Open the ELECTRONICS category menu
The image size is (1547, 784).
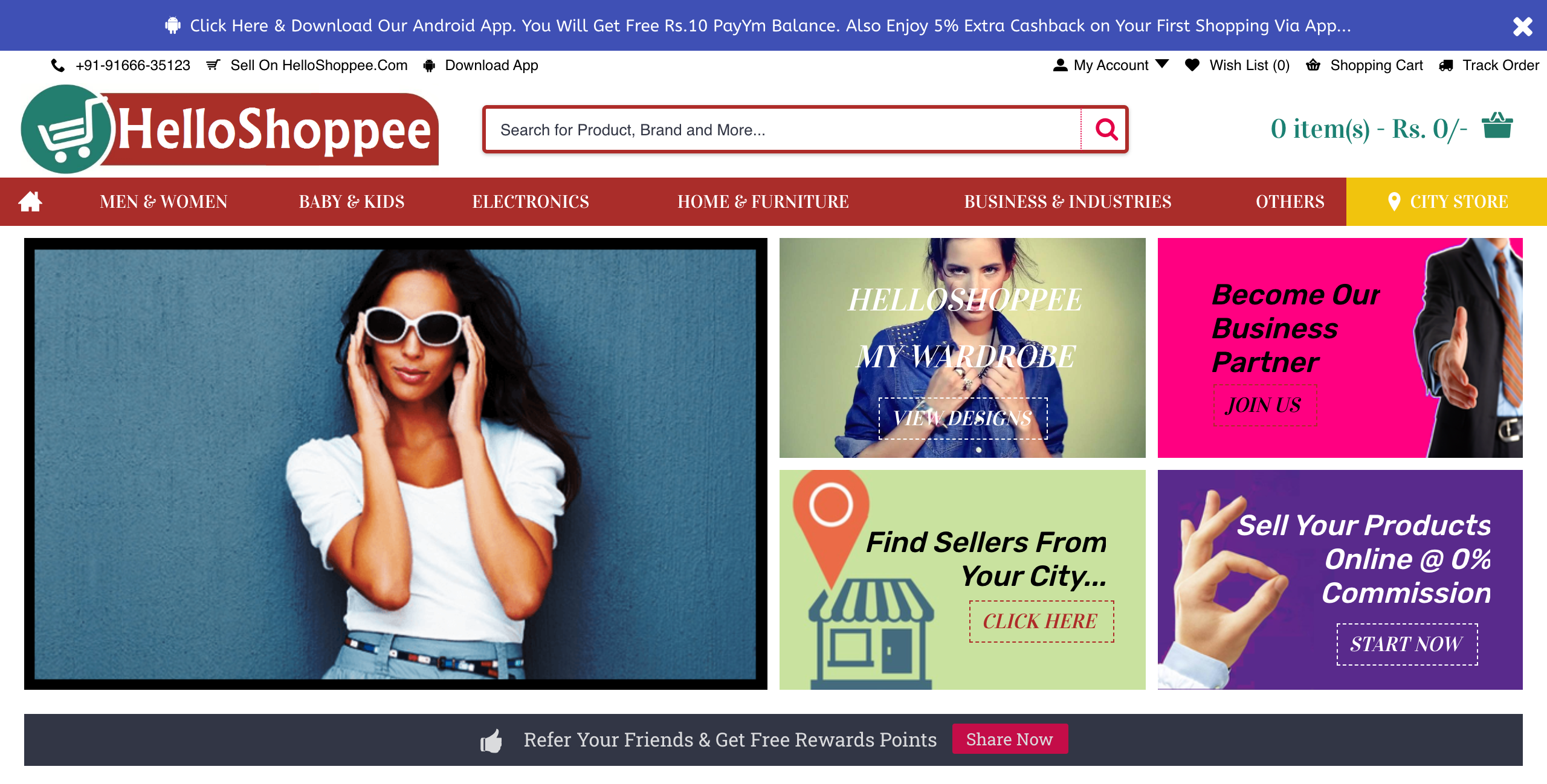[x=531, y=202]
